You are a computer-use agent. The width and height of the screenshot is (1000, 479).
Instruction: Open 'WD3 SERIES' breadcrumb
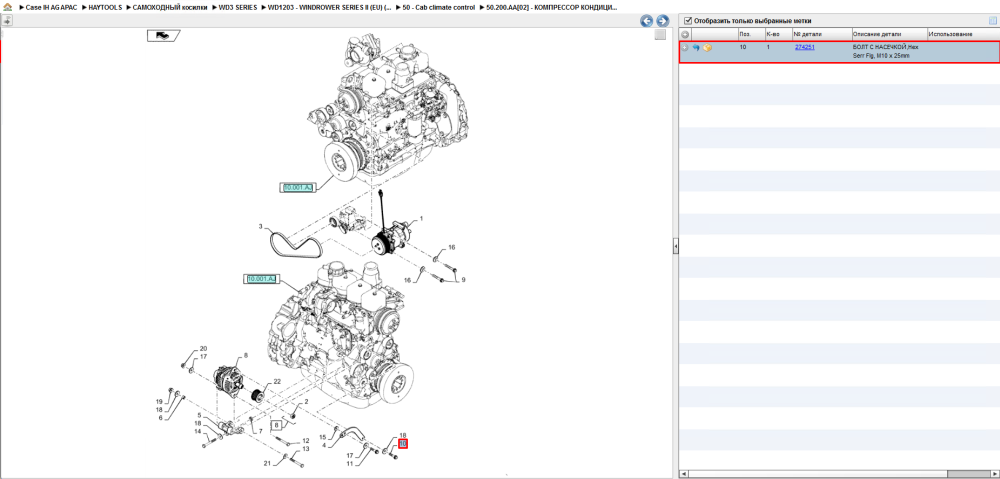238,8
